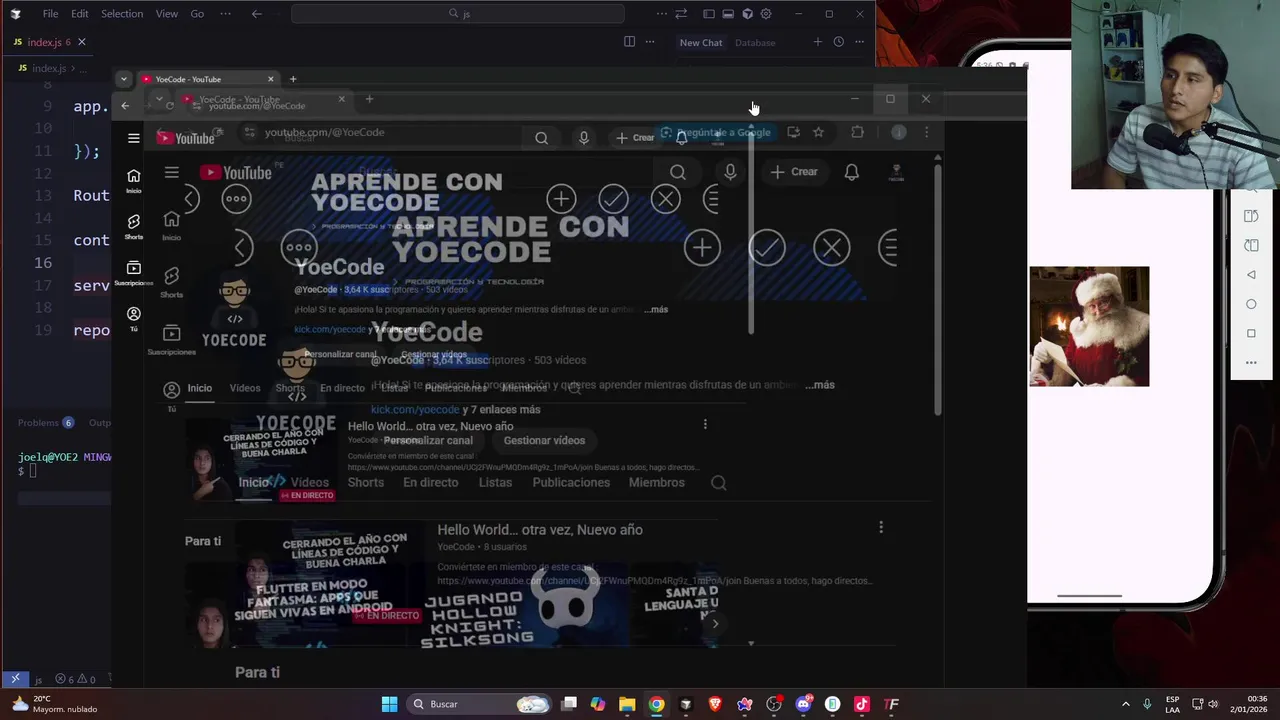Click the remote connection icon in editor status bar

(15, 679)
